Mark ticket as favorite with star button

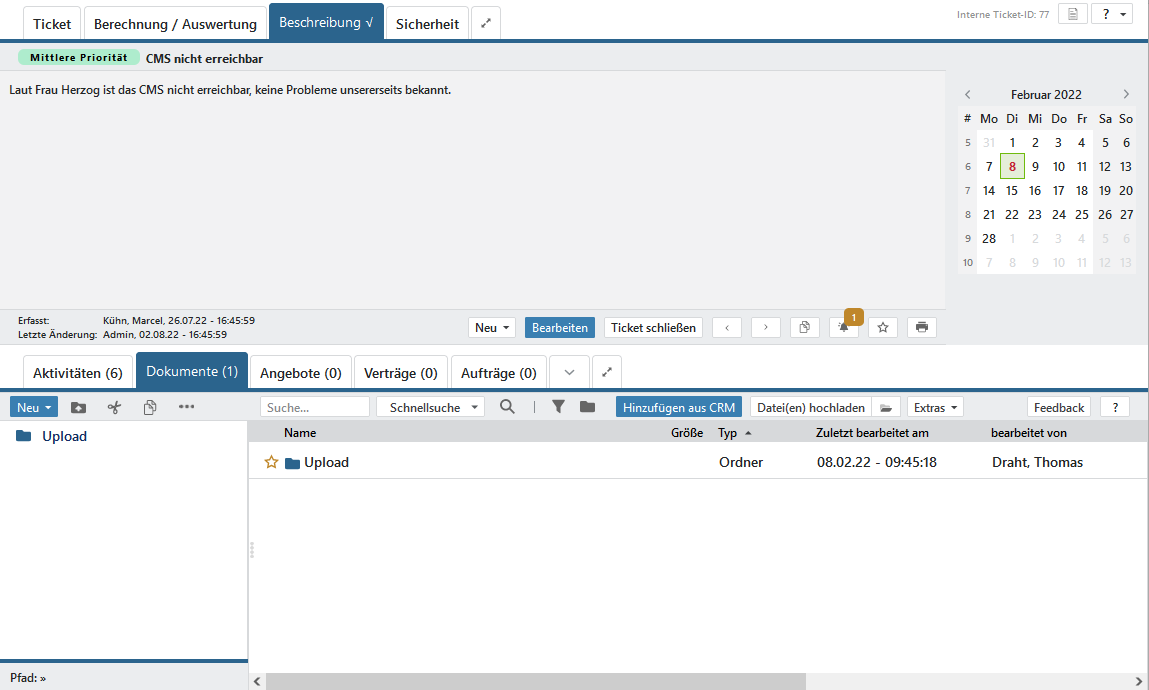coord(882,327)
